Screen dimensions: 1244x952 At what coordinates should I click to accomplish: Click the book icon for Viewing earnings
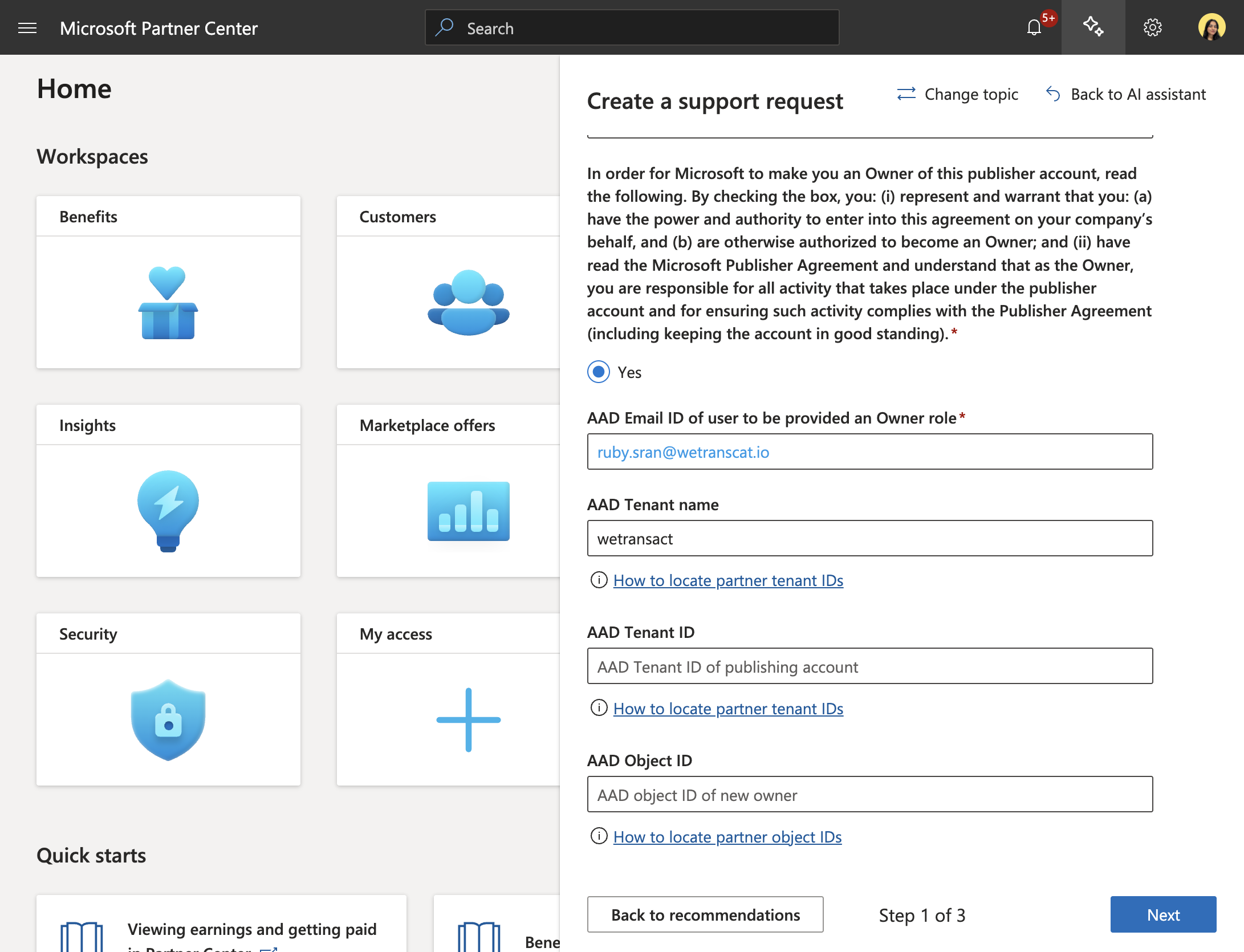(x=82, y=937)
